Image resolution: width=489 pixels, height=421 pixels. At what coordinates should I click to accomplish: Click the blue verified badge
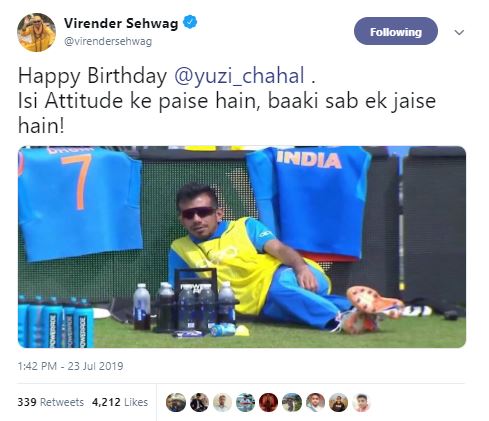190,22
